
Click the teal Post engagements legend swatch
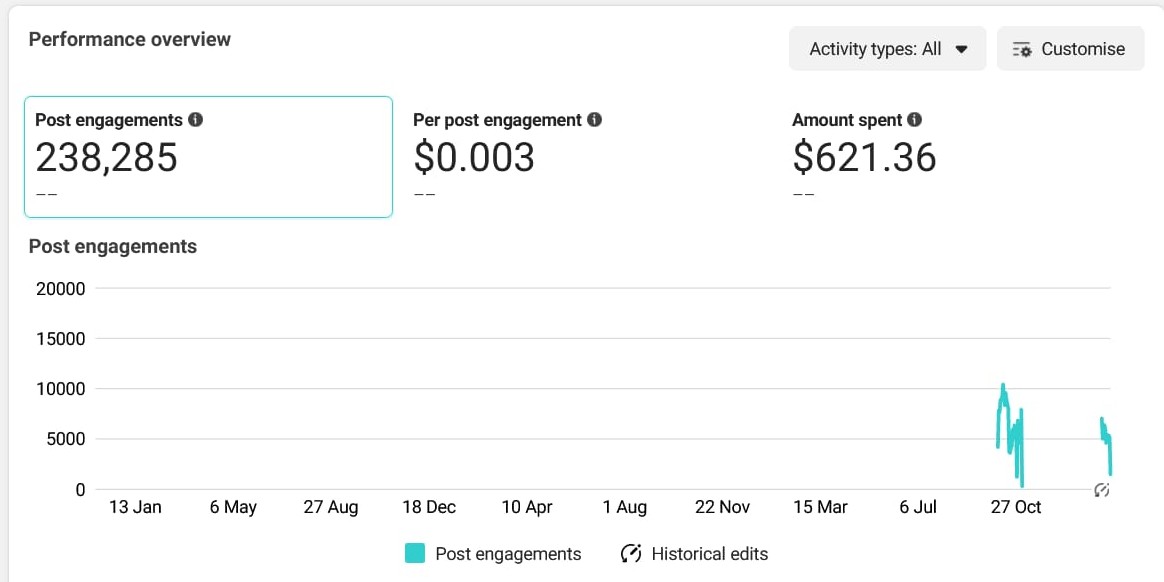point(415,554)
